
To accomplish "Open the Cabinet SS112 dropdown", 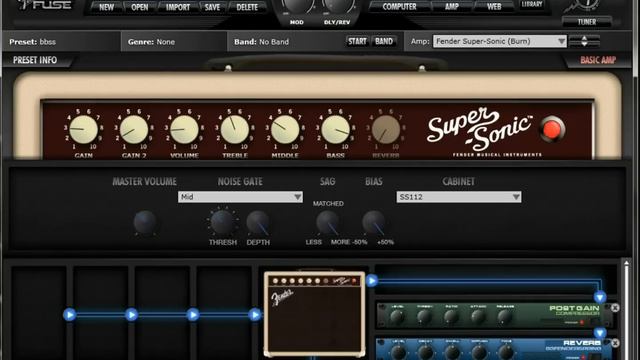I will tap(459, 197).
